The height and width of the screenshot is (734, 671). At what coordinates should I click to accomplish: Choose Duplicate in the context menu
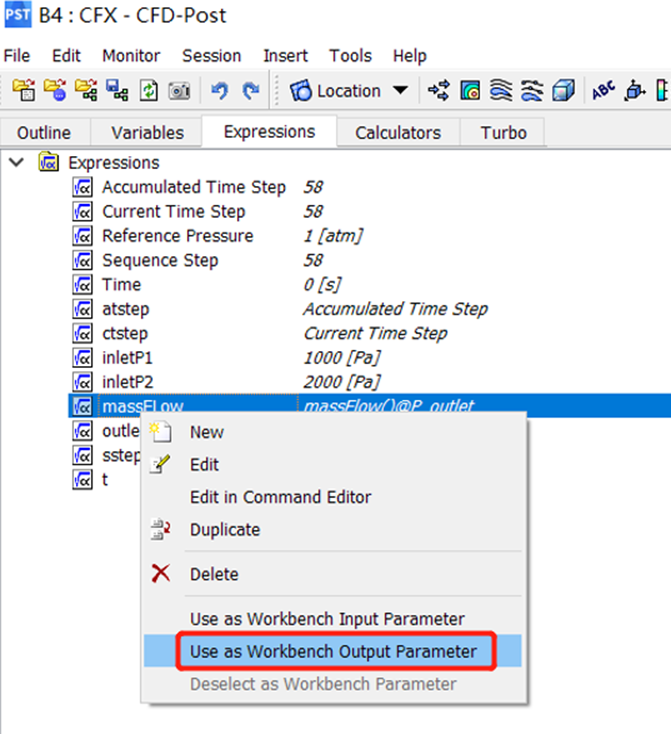tap(332, 530)
